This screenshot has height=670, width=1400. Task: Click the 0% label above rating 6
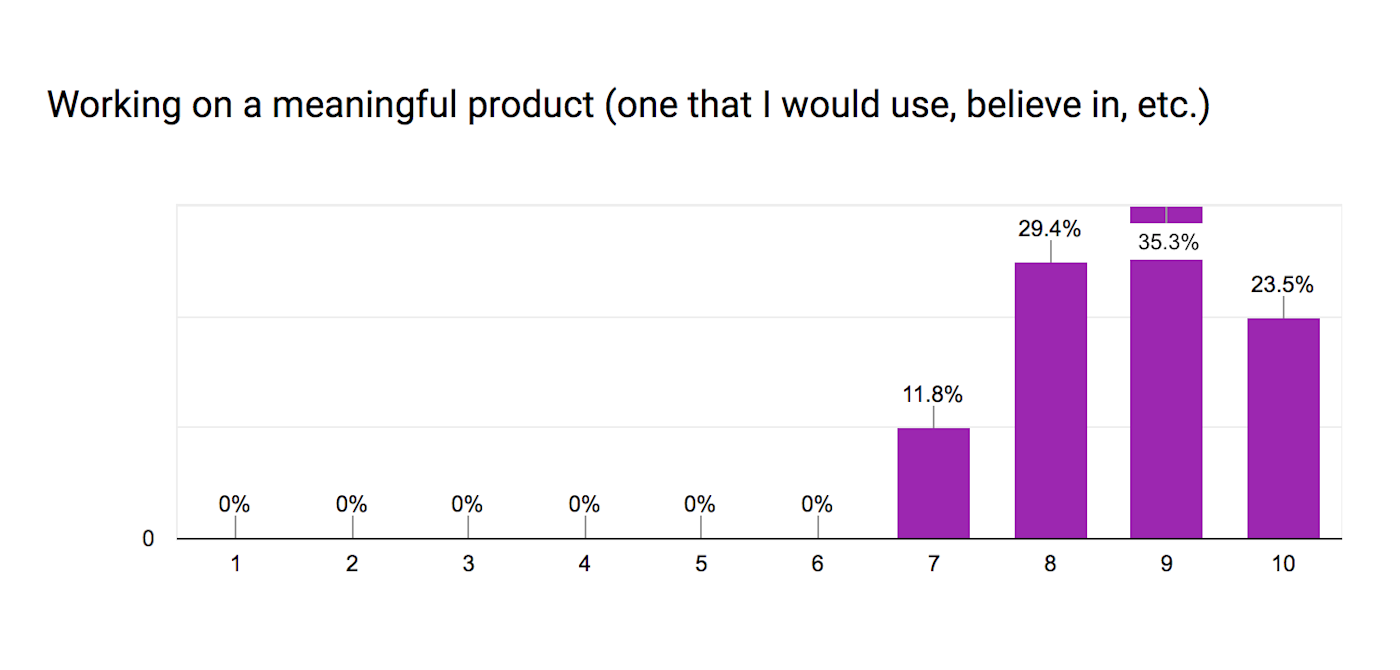pos(817,505)
